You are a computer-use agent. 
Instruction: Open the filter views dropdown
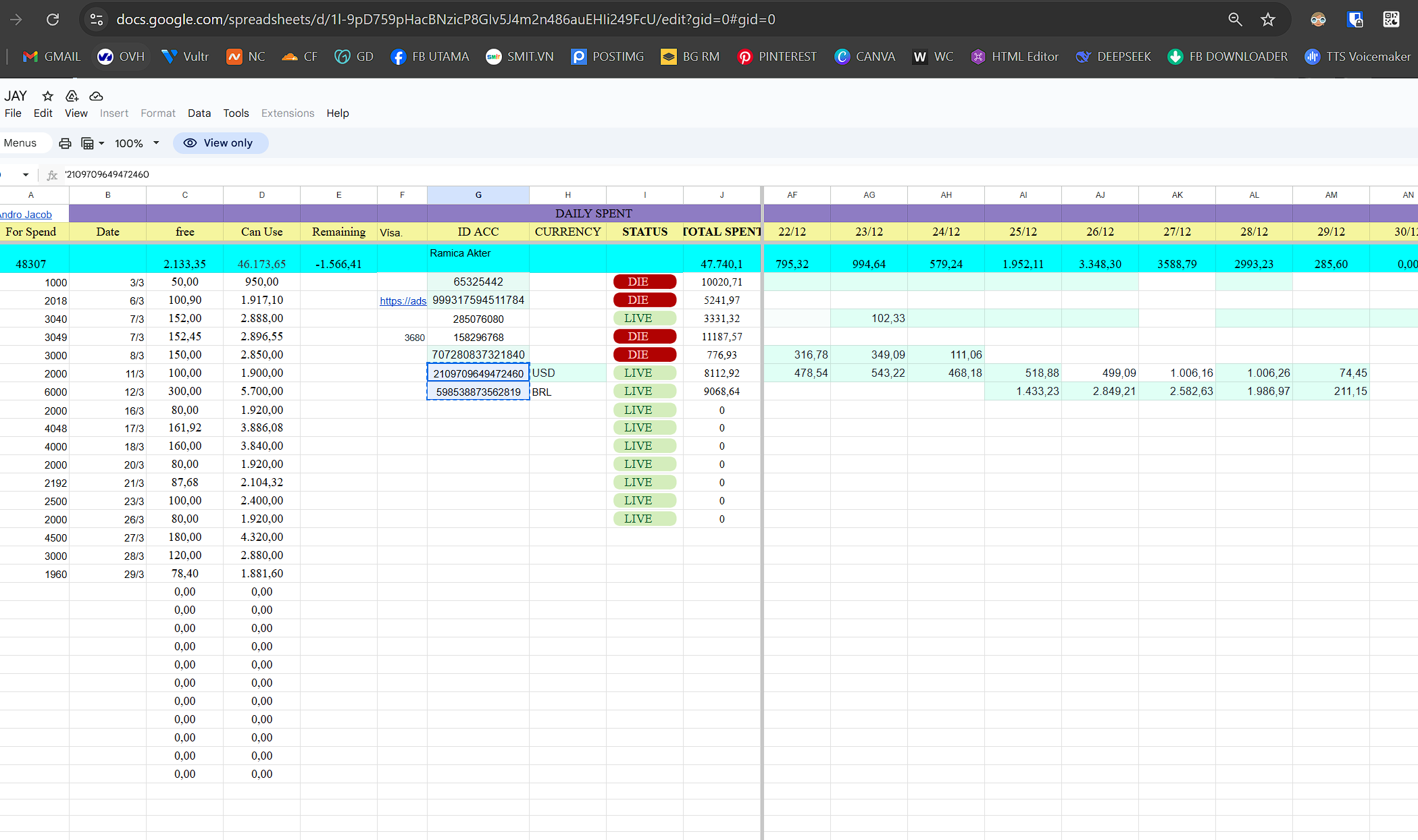(x=93, y=143)
